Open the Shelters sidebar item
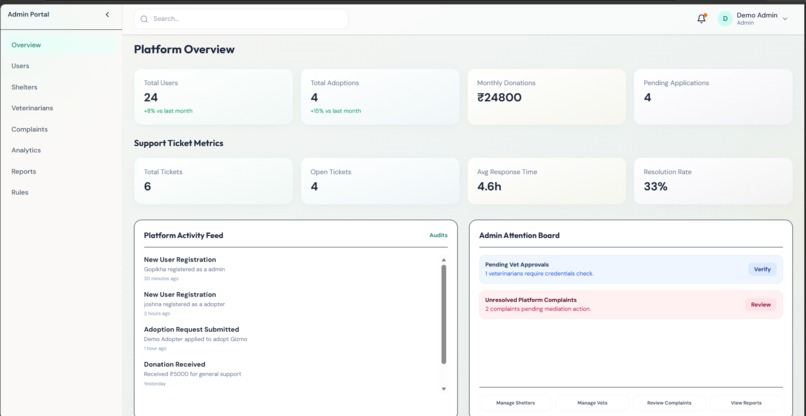This screenshot has height=416, width=806. pyautogui.click(x=61, y=87)
